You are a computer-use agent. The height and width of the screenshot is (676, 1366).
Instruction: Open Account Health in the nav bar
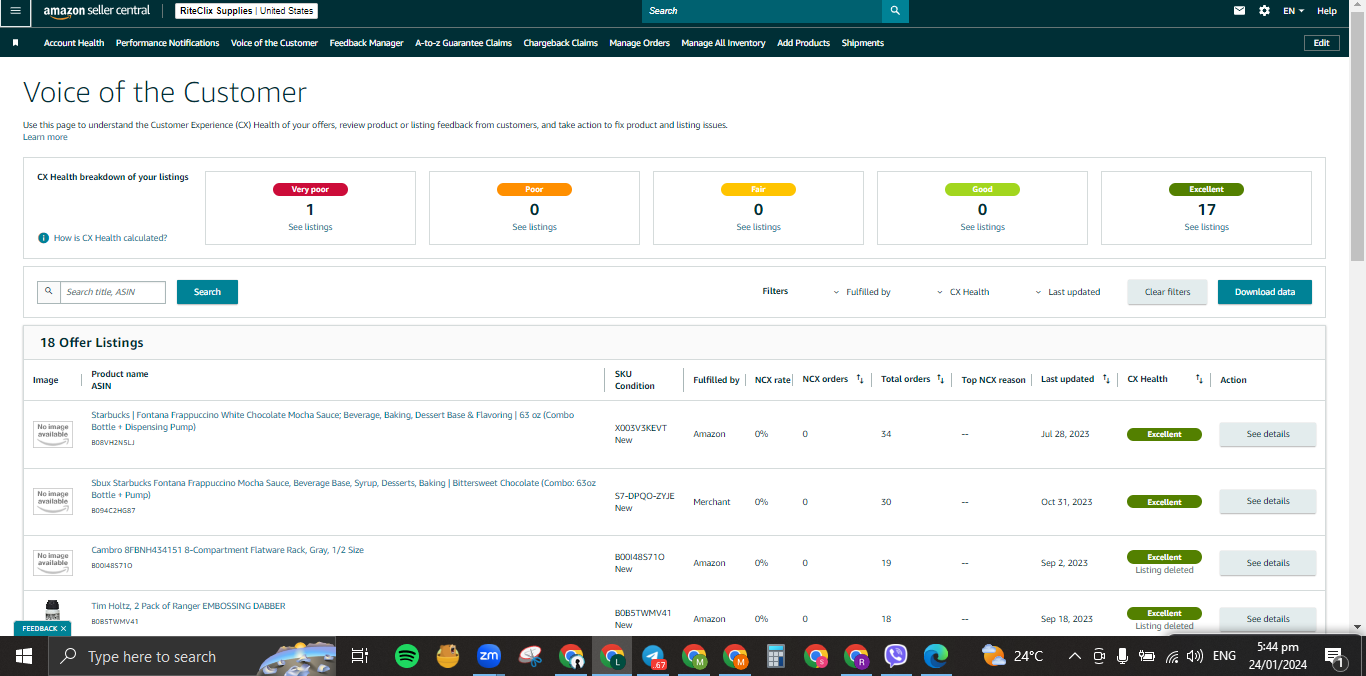pyautogui.click(x=74, y=43)
